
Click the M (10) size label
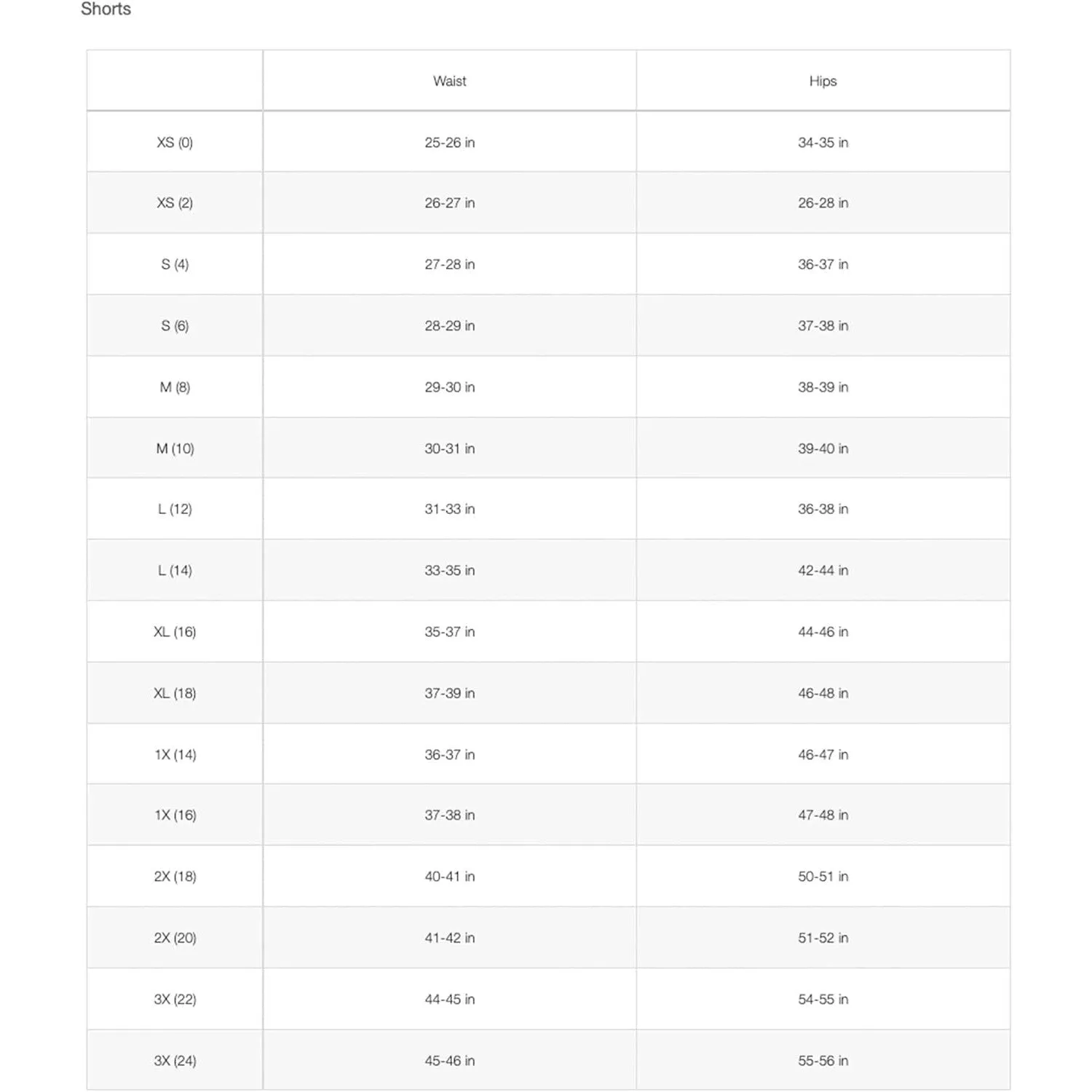coord(175,448)
